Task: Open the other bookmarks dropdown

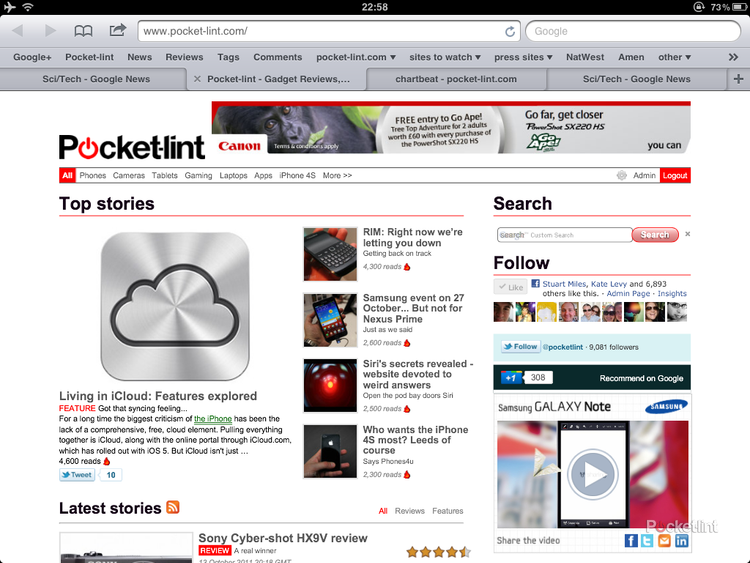Action: pyautogui.click(x=674, y=57)
